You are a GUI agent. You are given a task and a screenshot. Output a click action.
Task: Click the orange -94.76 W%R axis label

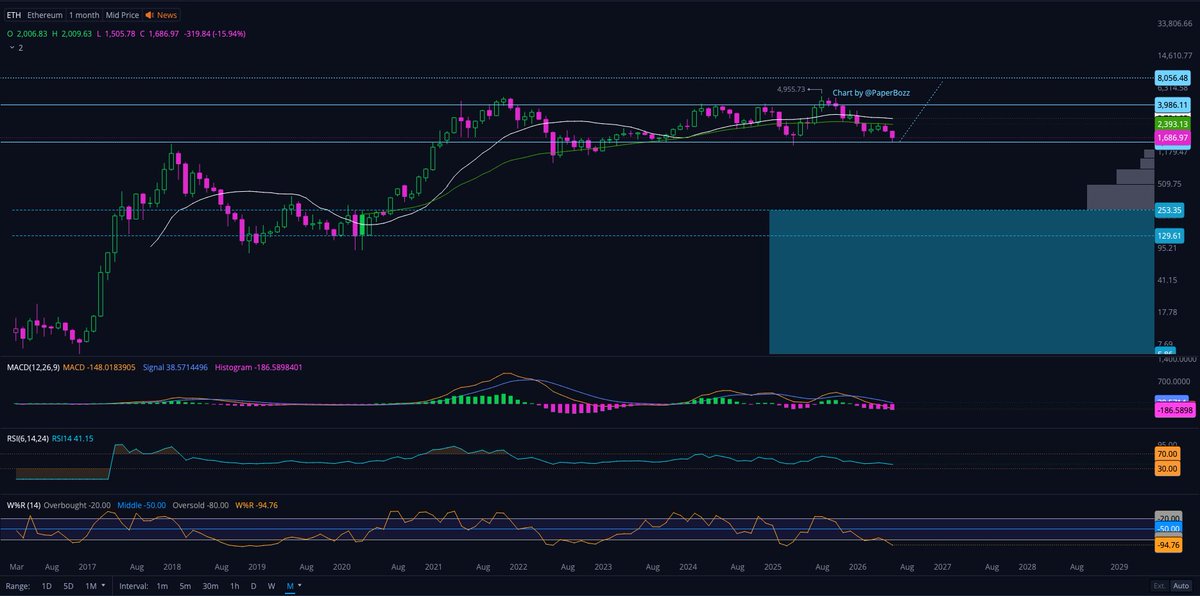(x=1170, y=545)
